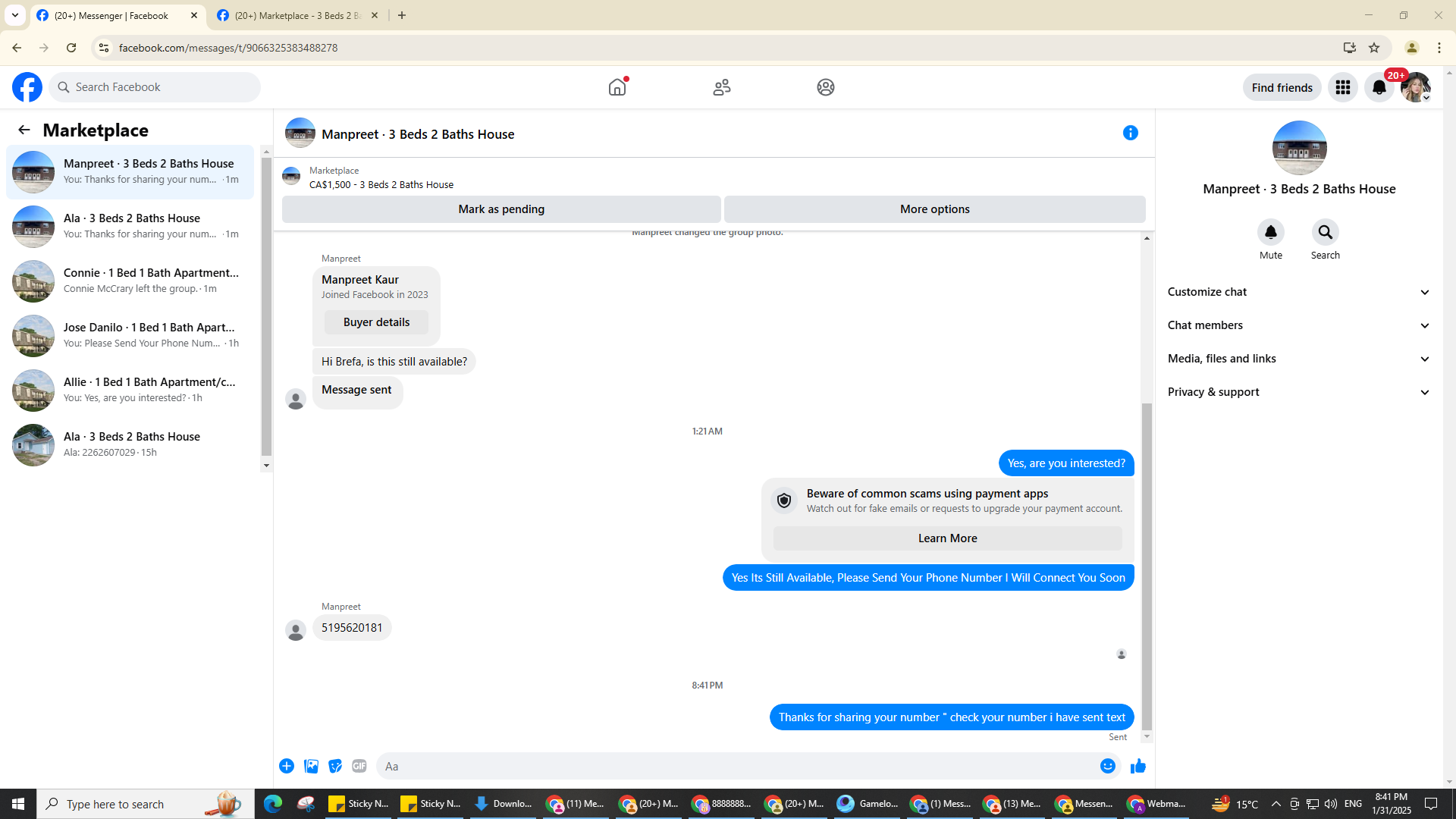1456x819 pixels.
Task: Open Chrome menu three dots
Action: [1439, 48]
